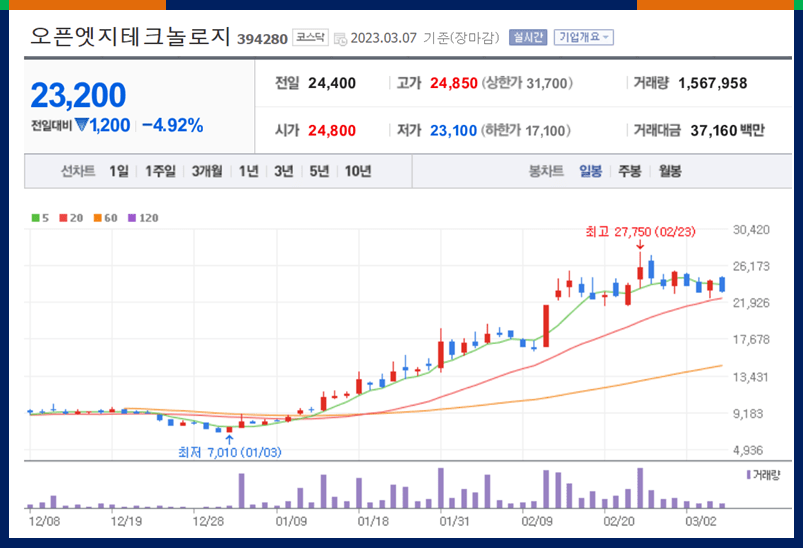The height and width of the screenshot is (548, 803).
Task: Click the current price 23,200
Action: 78,95
